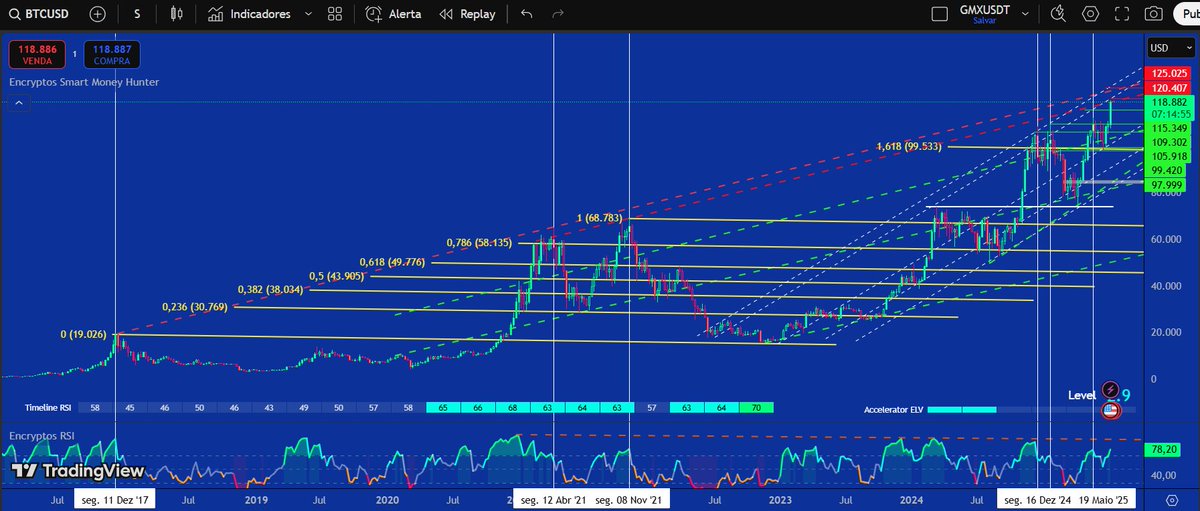
Task: Select chart layout square icon
Action: [x=939, y=15]
